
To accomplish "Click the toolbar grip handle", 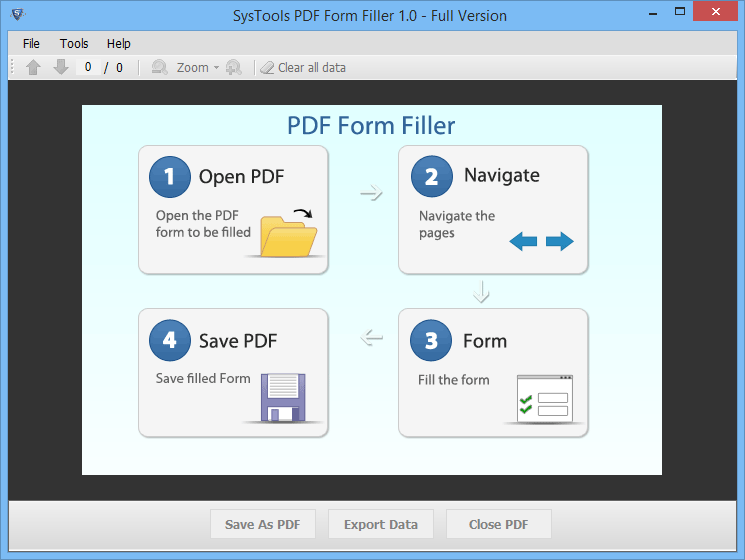I will [13, 67].
